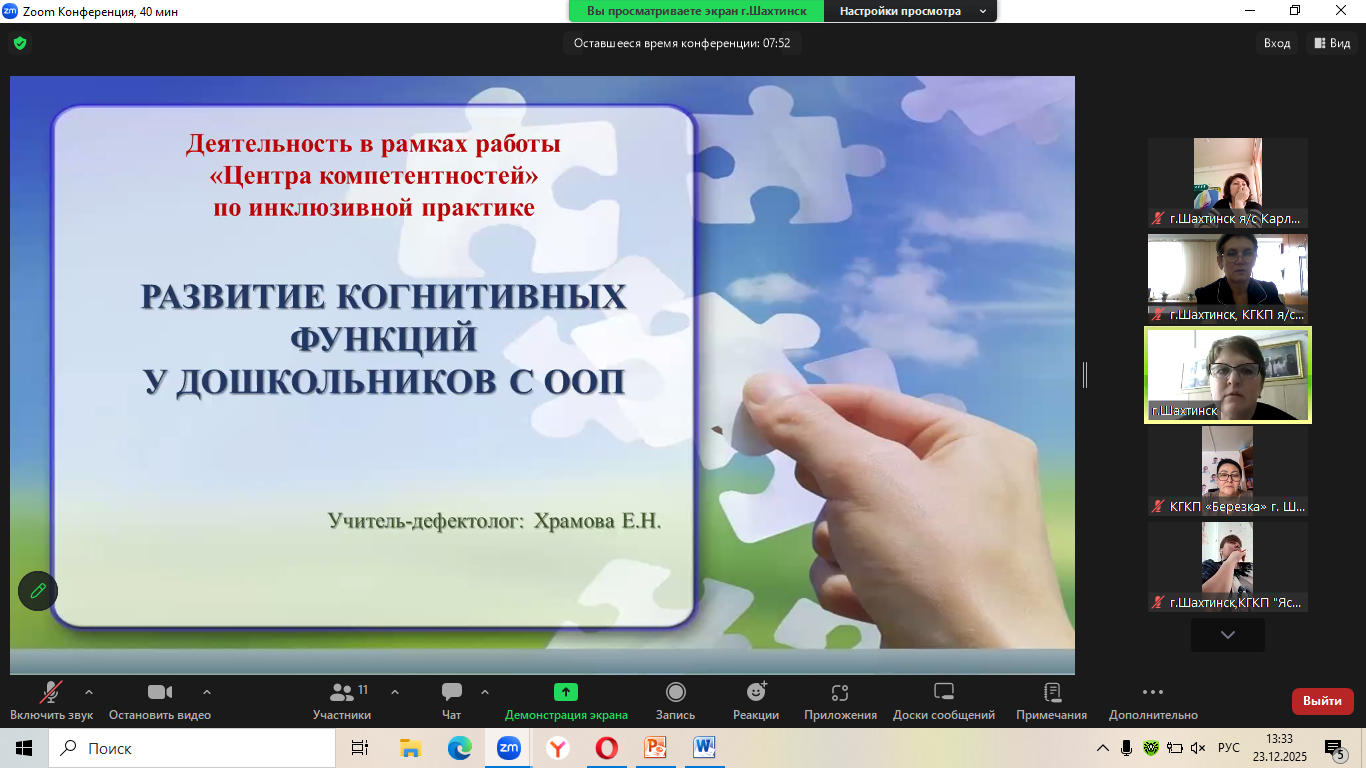Expand the audio options arrow
The height and width of the screenshot is (768, 1366).
point(89,691)
